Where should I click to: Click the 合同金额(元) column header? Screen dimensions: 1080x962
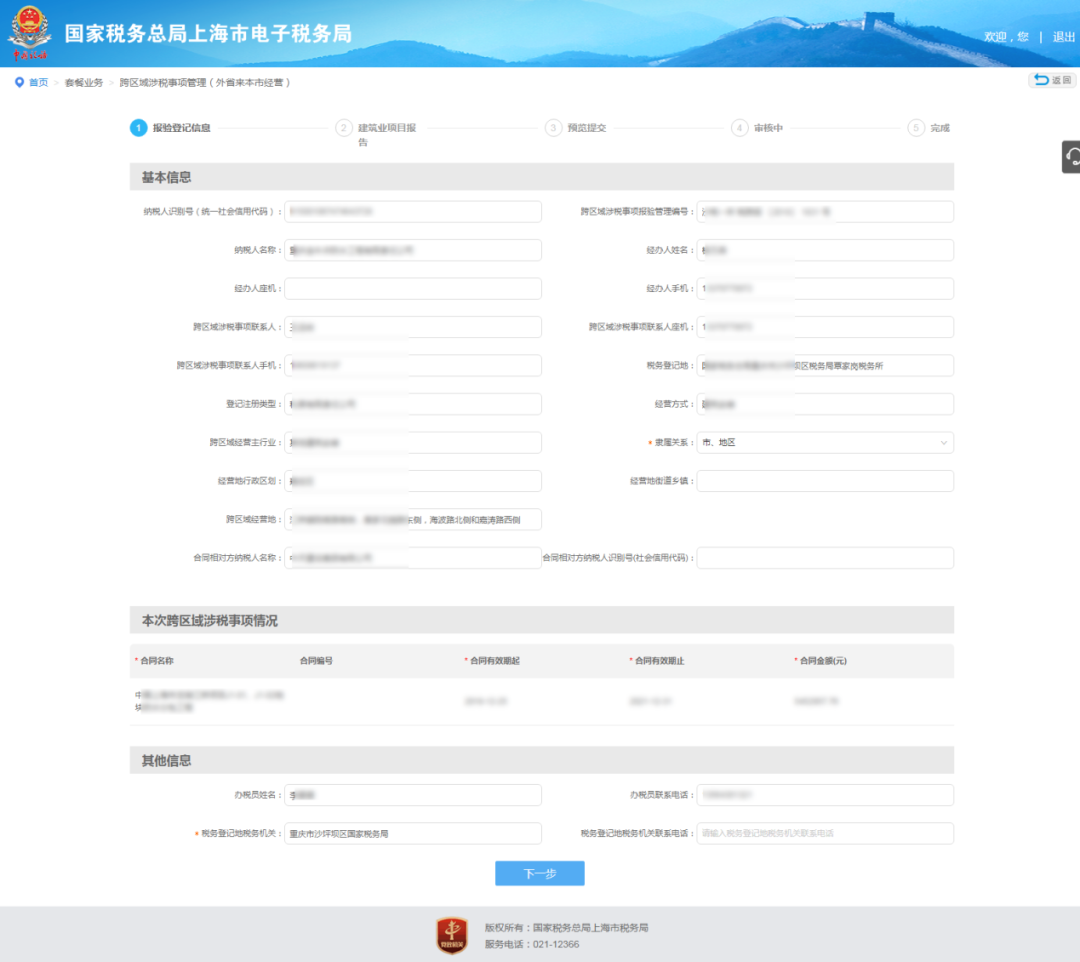coord(823,661)
